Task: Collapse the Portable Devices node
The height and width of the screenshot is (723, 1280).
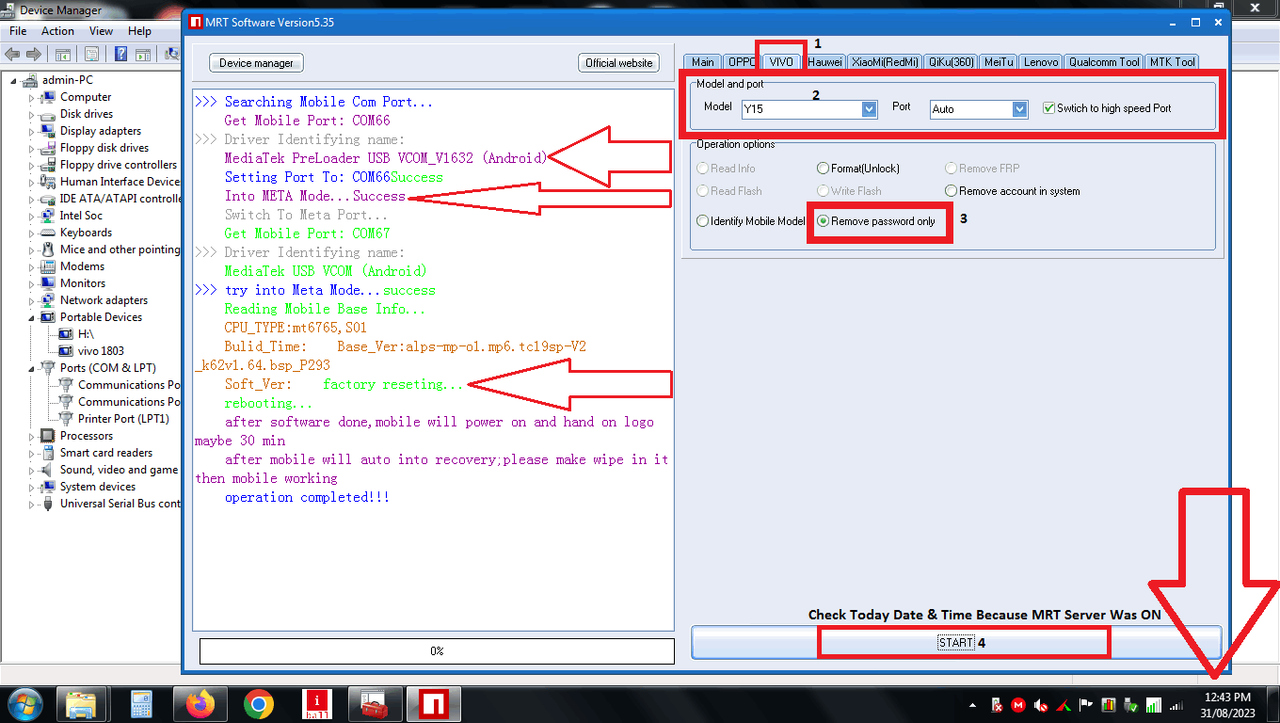Action: tap(32, 318)
